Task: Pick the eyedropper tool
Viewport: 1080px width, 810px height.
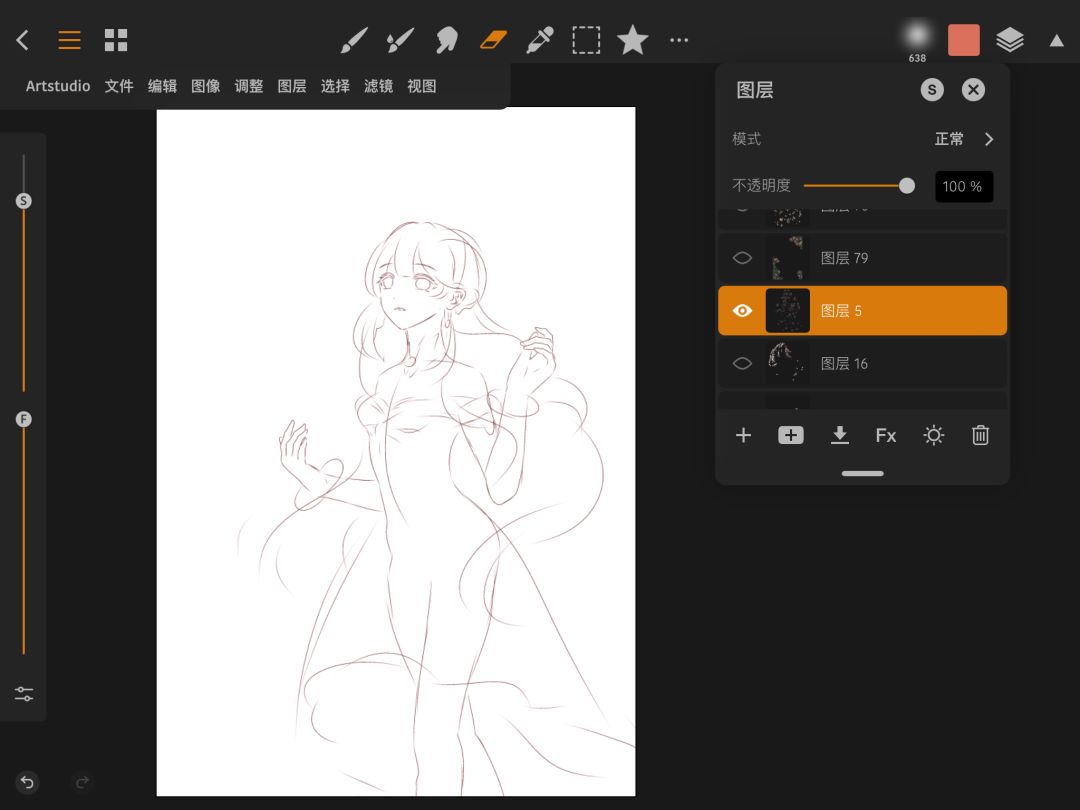Action: [x=540, y=40]
